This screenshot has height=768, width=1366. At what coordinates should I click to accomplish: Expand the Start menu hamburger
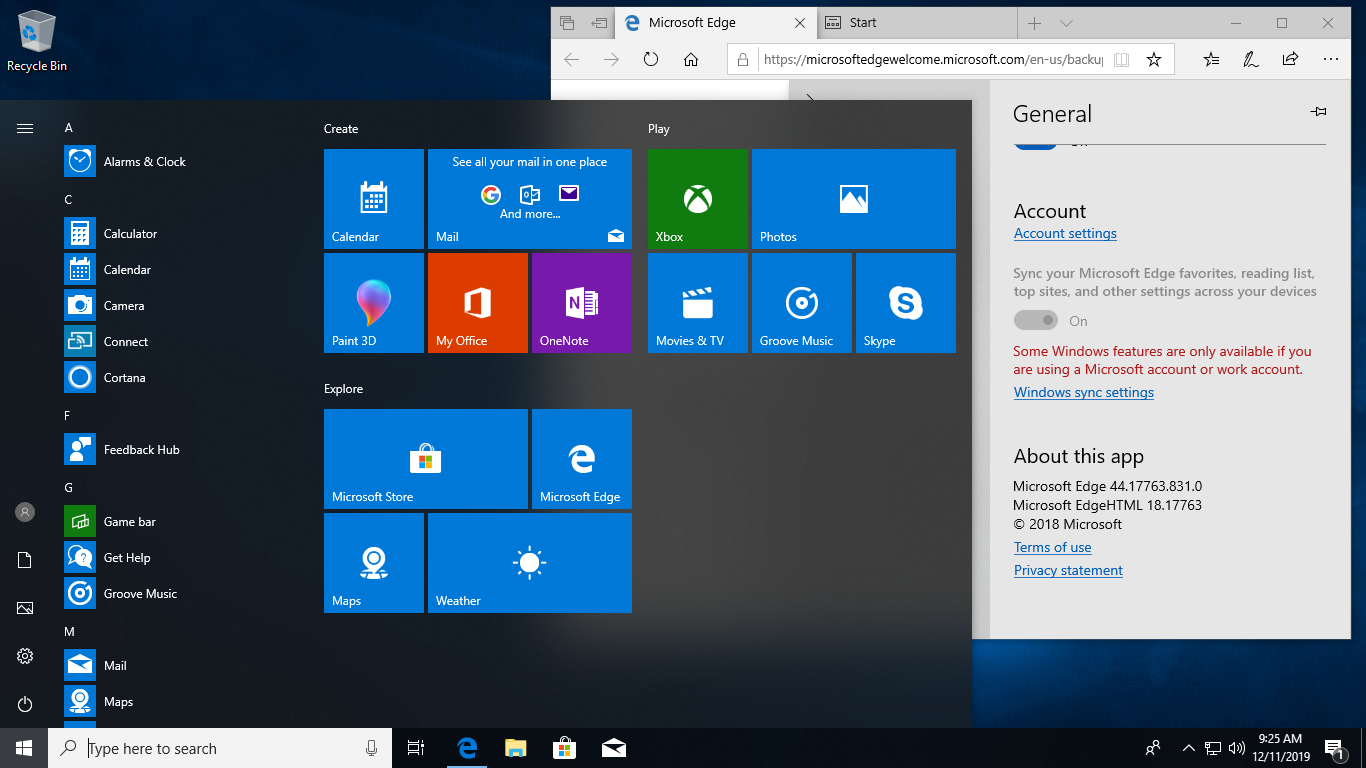(25, 128)
